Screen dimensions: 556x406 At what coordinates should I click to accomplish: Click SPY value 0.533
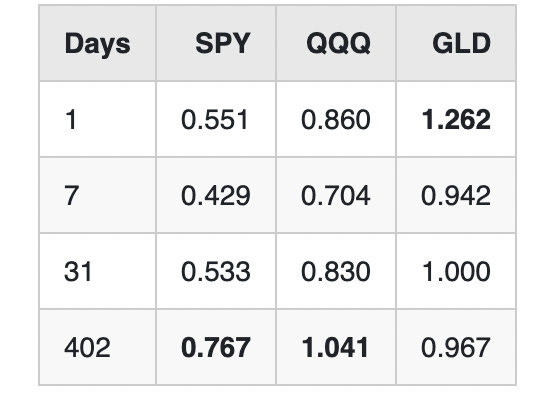click(x=216, y=272)
